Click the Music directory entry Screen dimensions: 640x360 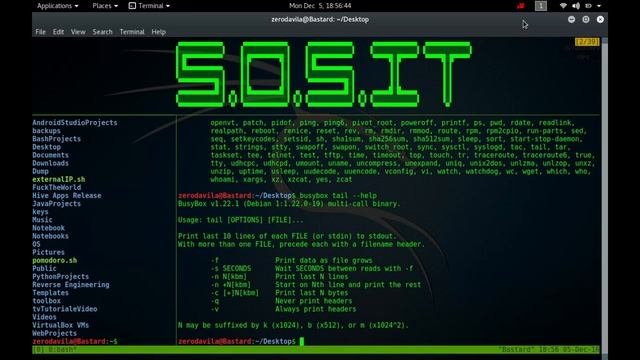[x=42, y=220]
